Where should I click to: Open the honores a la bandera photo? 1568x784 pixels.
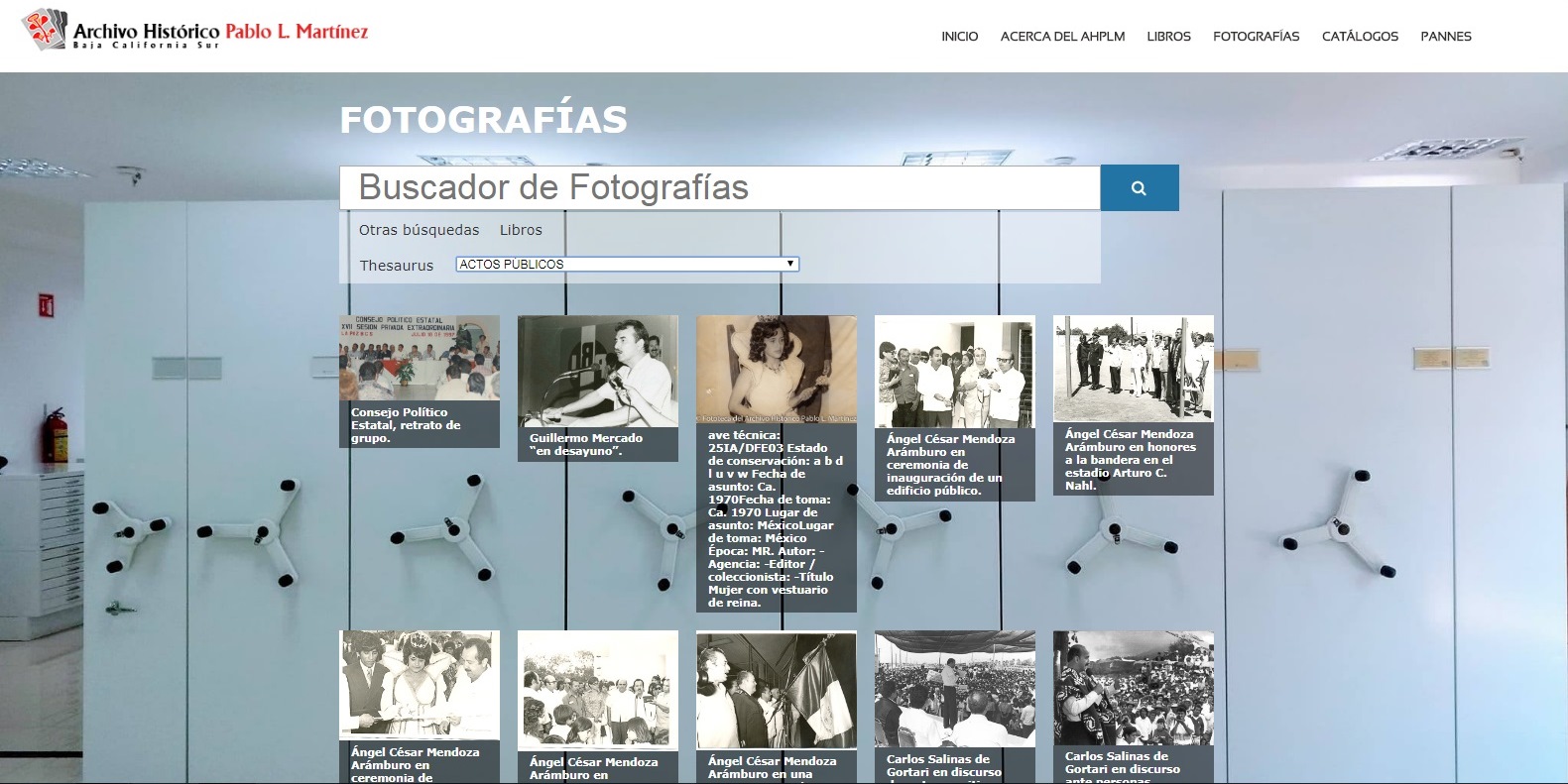pos(1134,369)
